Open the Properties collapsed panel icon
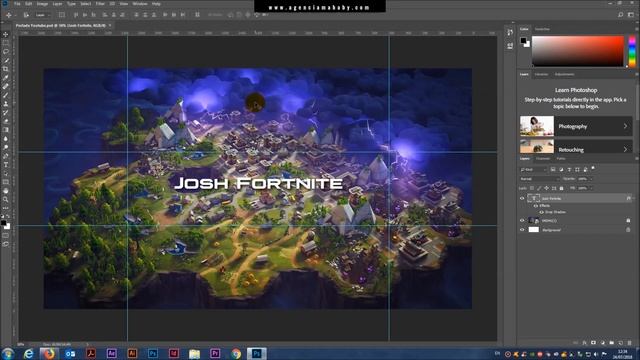640x360 pixels. pyautogui.click(x=510, y=46)
